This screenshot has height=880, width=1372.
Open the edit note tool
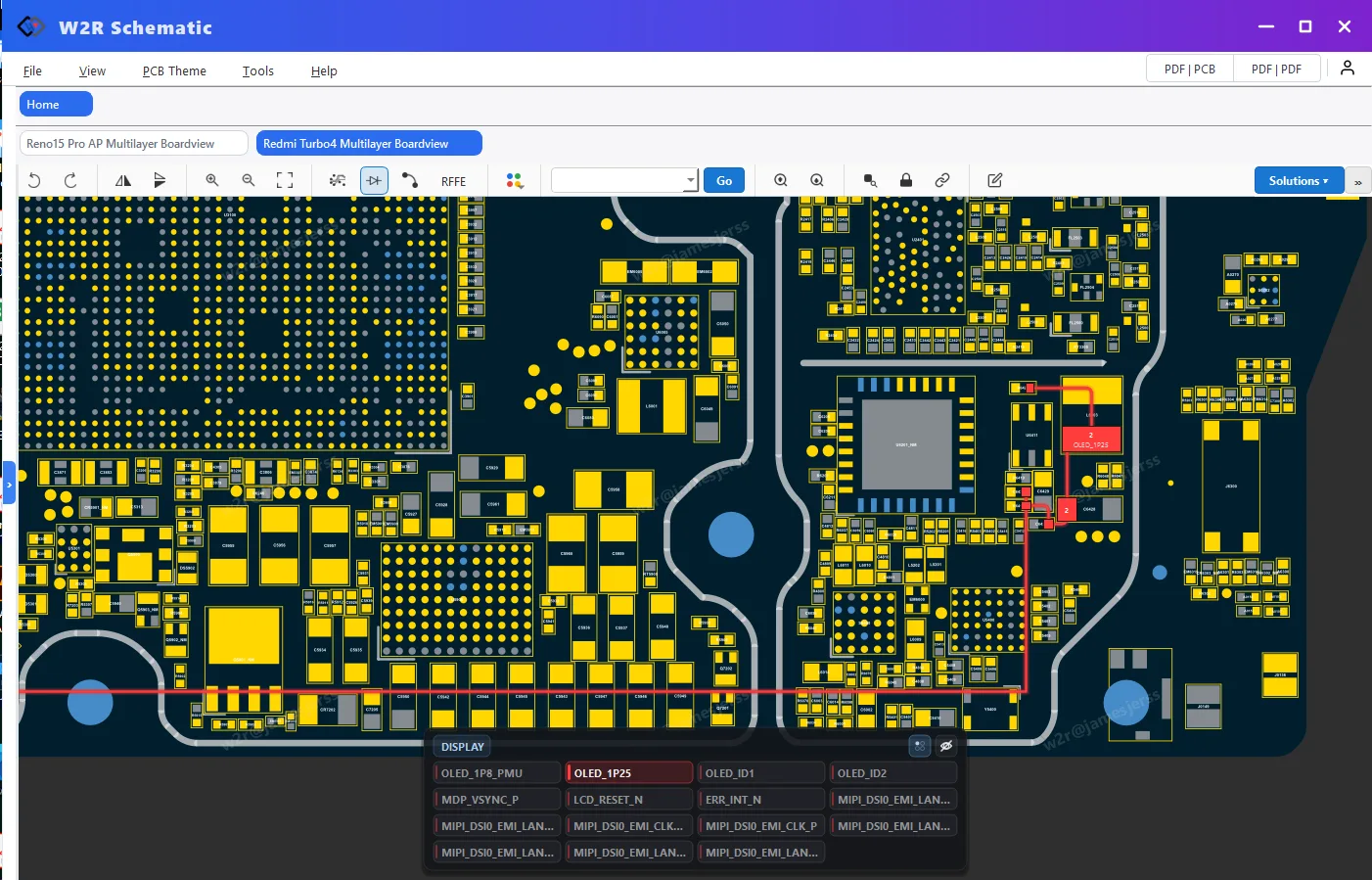995,180
